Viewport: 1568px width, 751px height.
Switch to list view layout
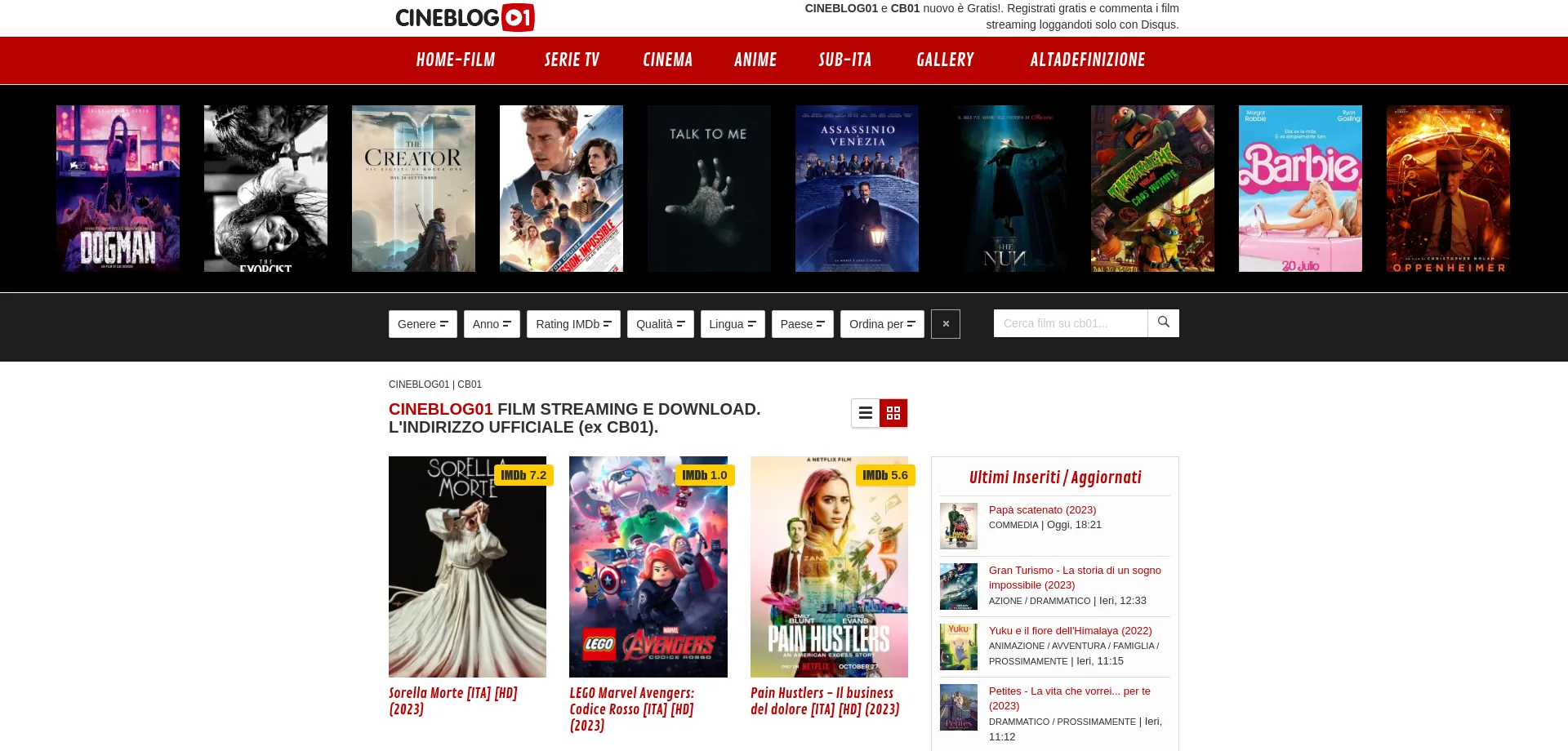pyautogui.click(x=865, y=413)
